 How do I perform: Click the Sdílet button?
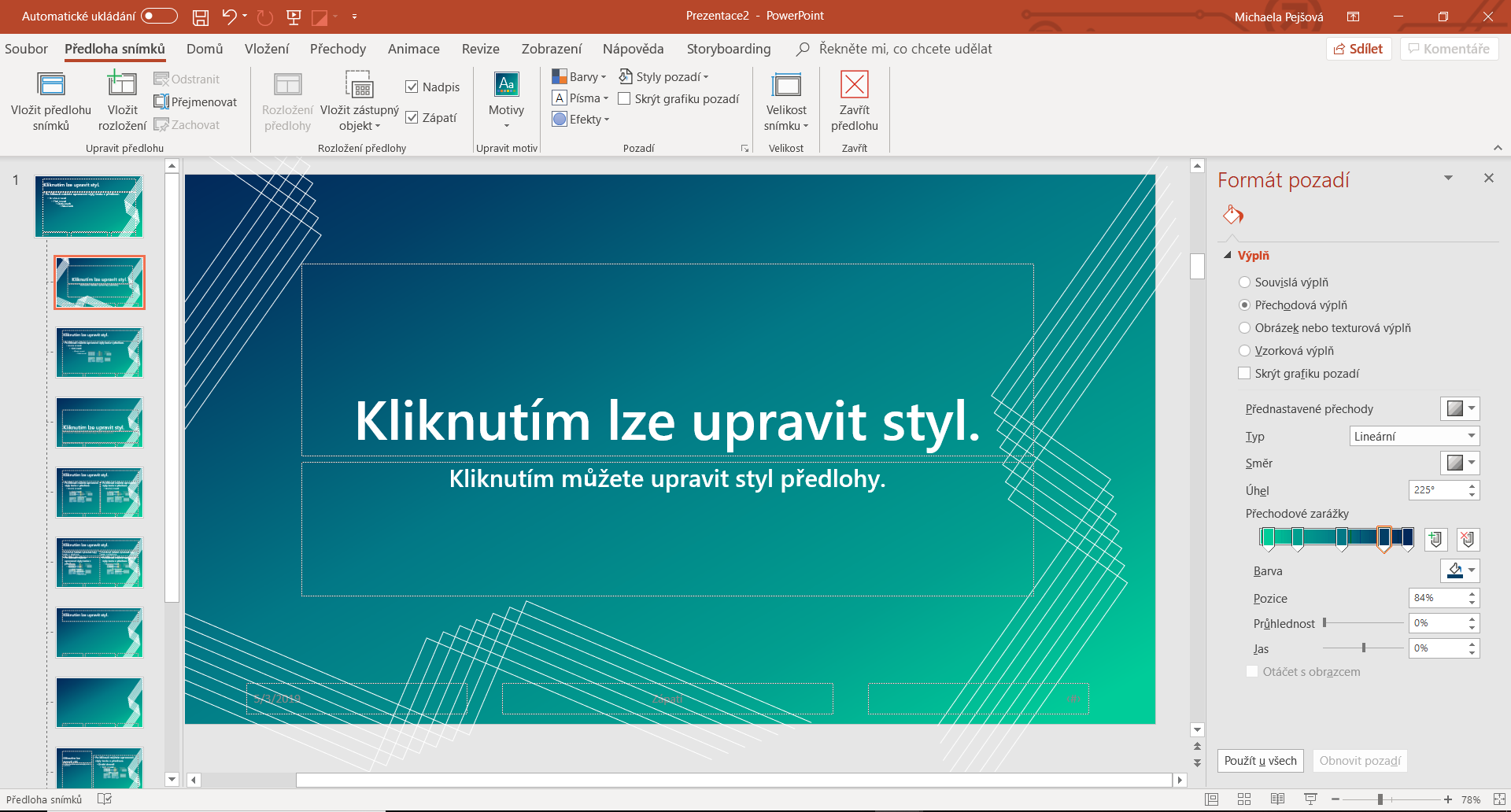pyautogui.click(x=1358, y=49)
